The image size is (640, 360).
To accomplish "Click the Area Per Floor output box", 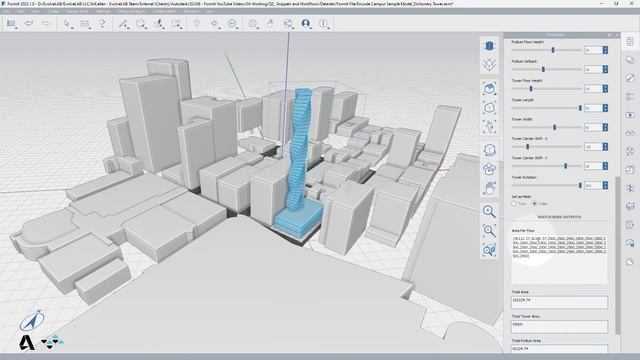I will pos(559,259).
